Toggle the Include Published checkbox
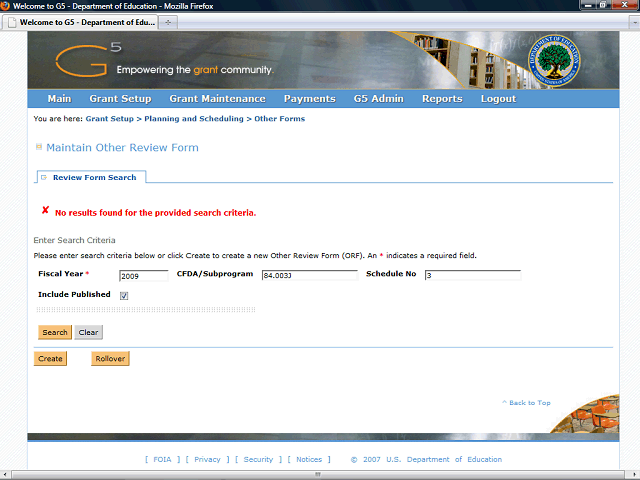Screen dimensions: 640x480 tap(124, 296)
